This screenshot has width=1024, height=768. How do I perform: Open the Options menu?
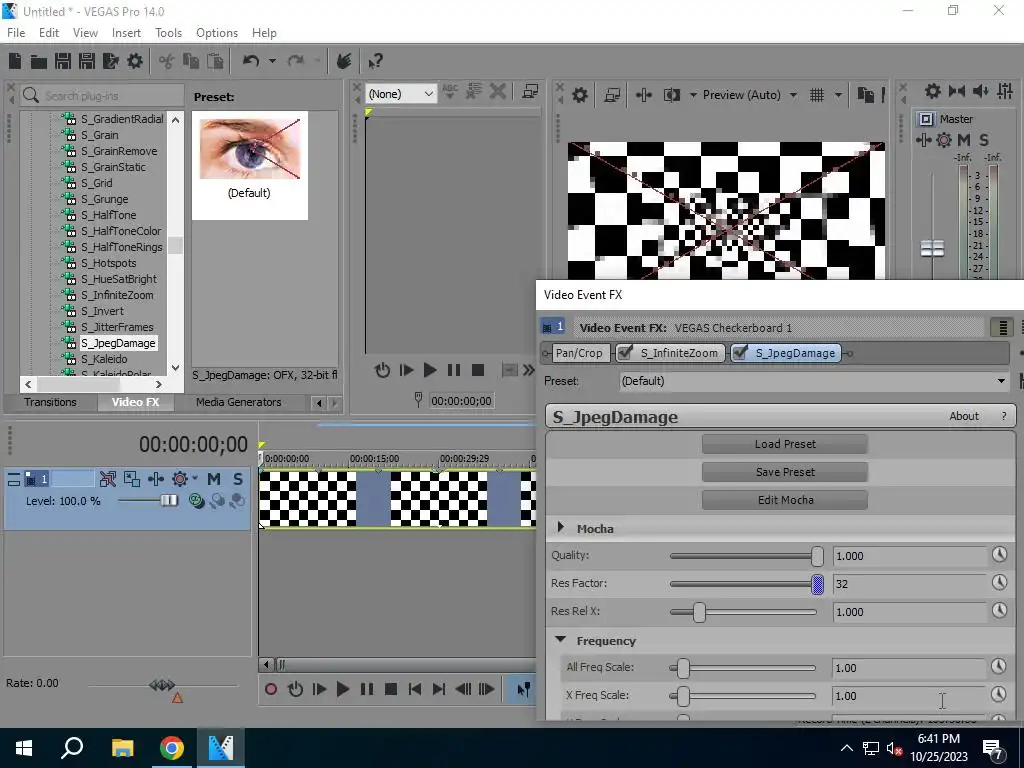[x=217, y=33]
